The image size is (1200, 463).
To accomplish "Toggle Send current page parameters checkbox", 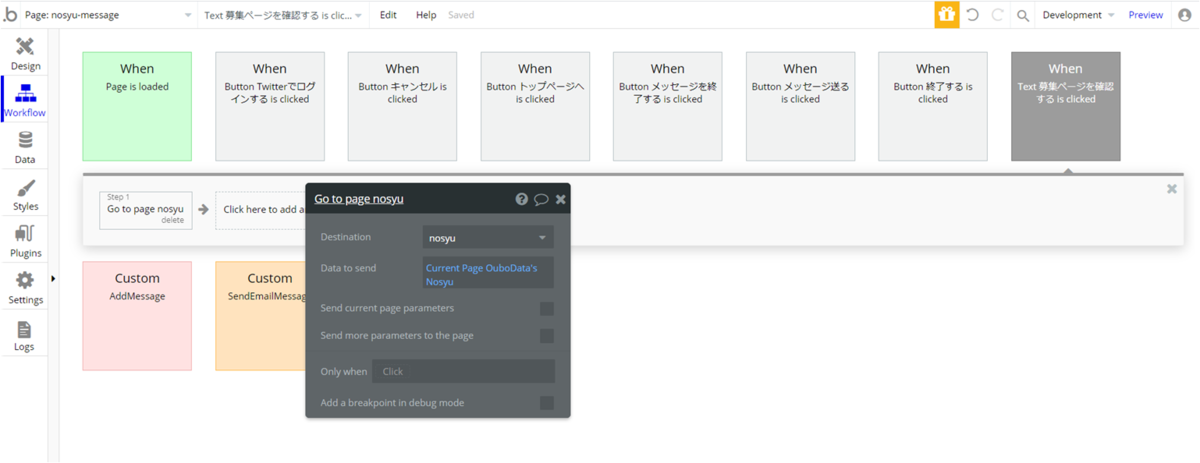I will 547,309.
